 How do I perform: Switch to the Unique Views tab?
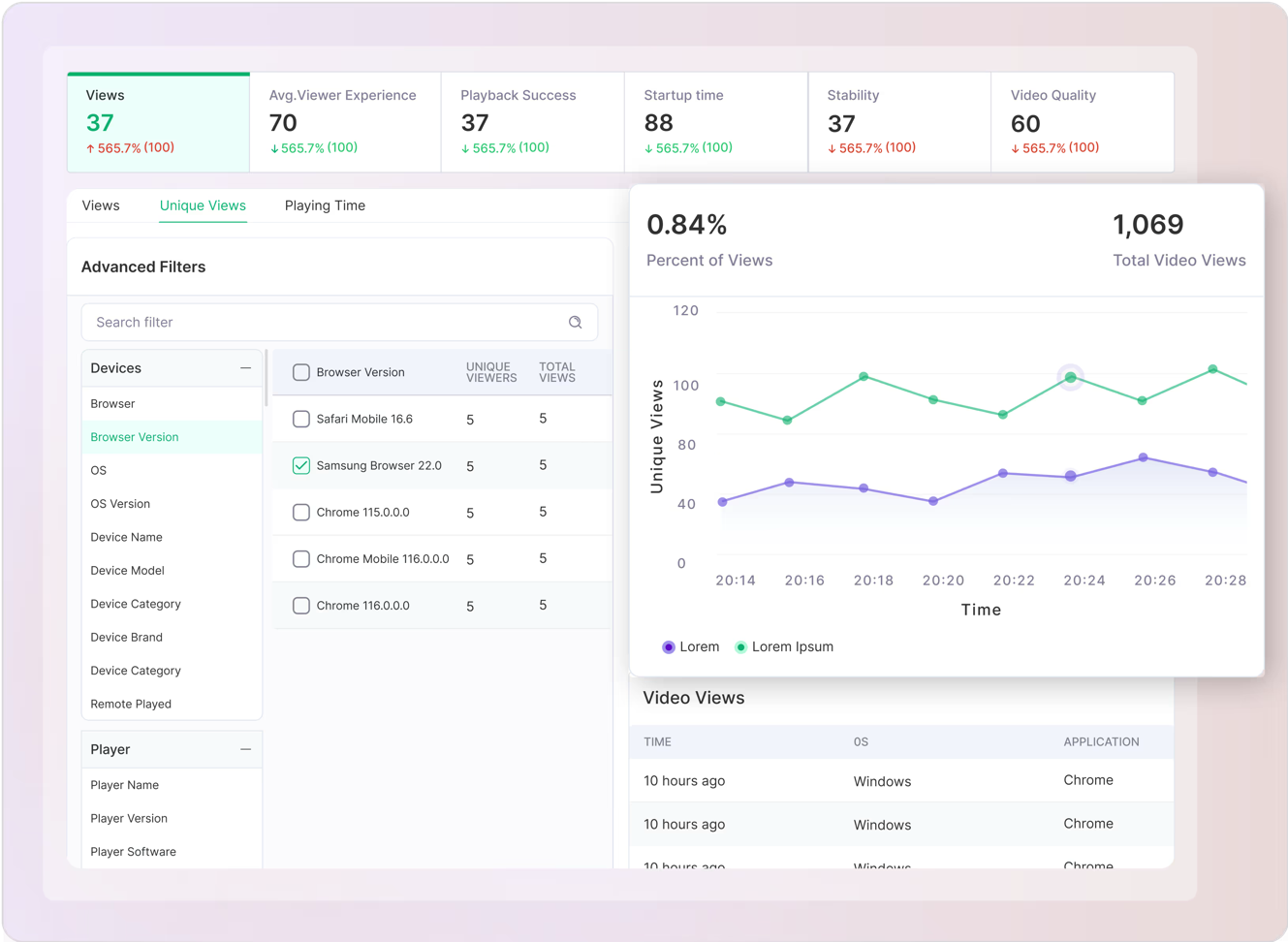click(203, 205)
